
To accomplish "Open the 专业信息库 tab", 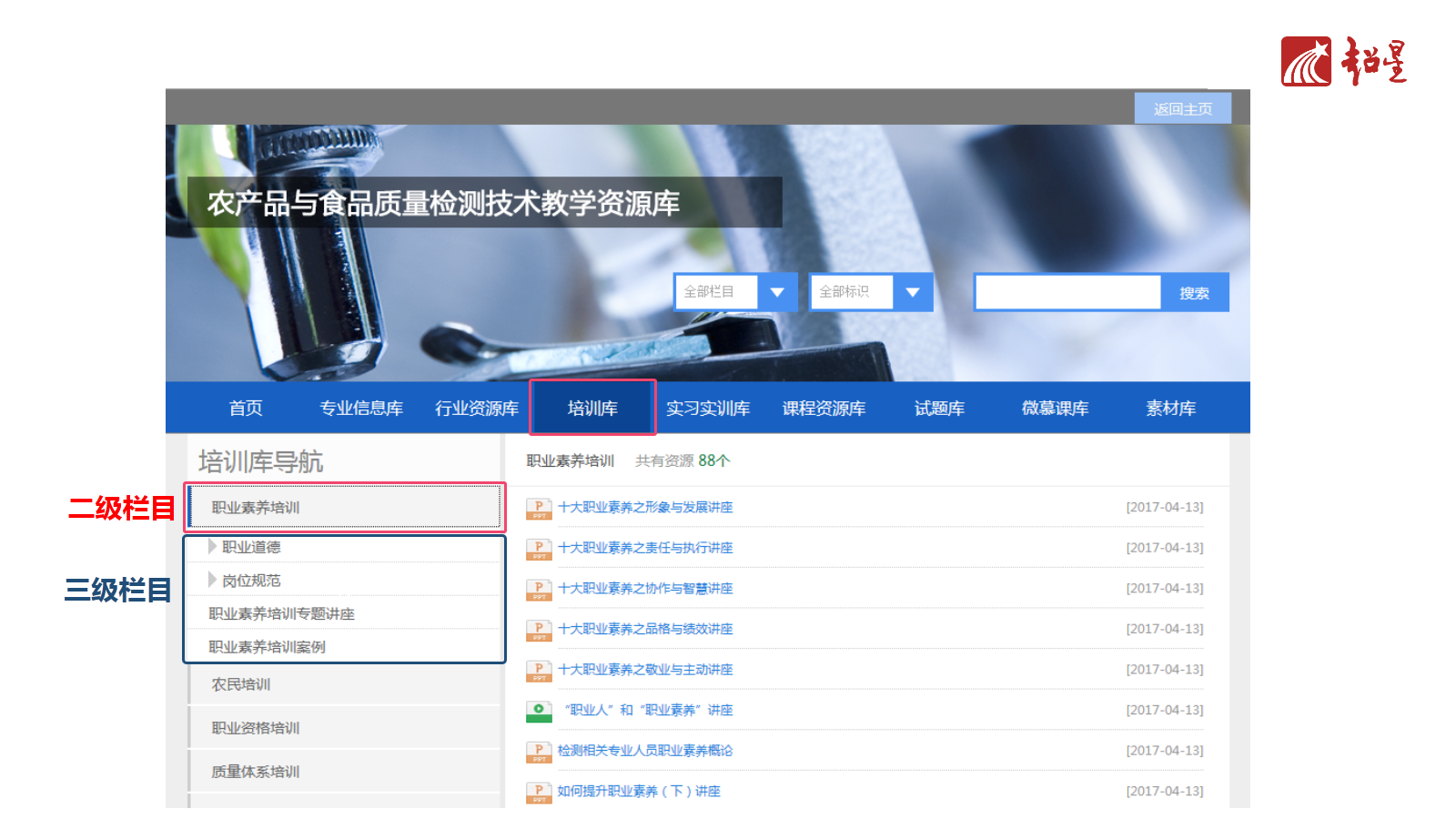I will (361, 409).
